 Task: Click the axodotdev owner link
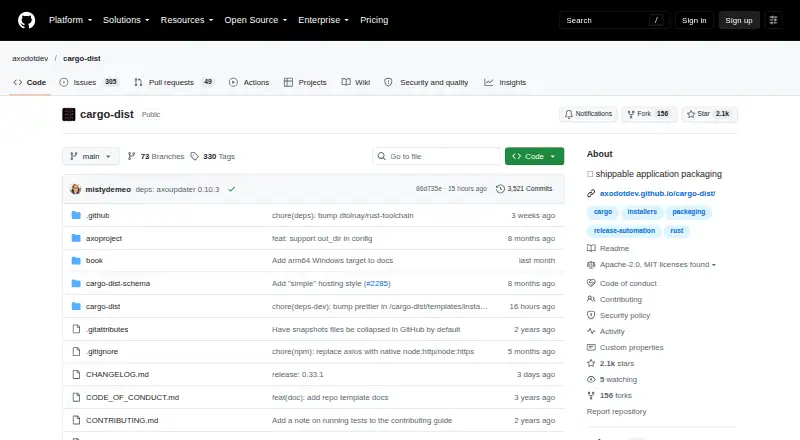pos(30,58)
